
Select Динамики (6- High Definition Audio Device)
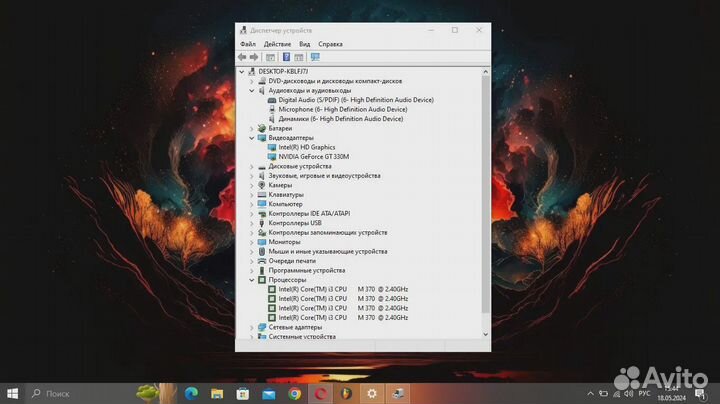pos(341,118)
